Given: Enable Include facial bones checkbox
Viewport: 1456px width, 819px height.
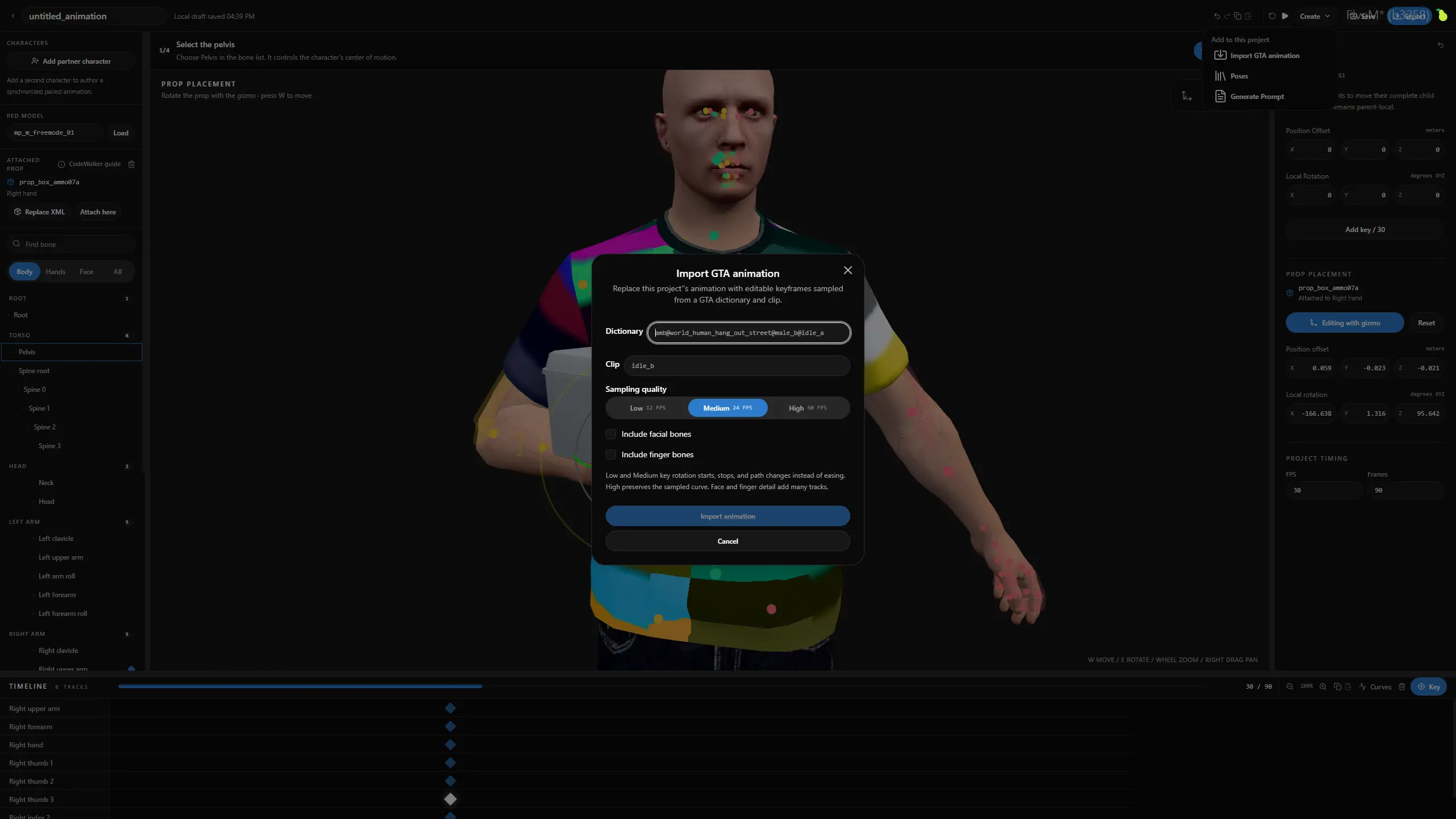Looking at the screenshot, I should (x=611, y=434).
